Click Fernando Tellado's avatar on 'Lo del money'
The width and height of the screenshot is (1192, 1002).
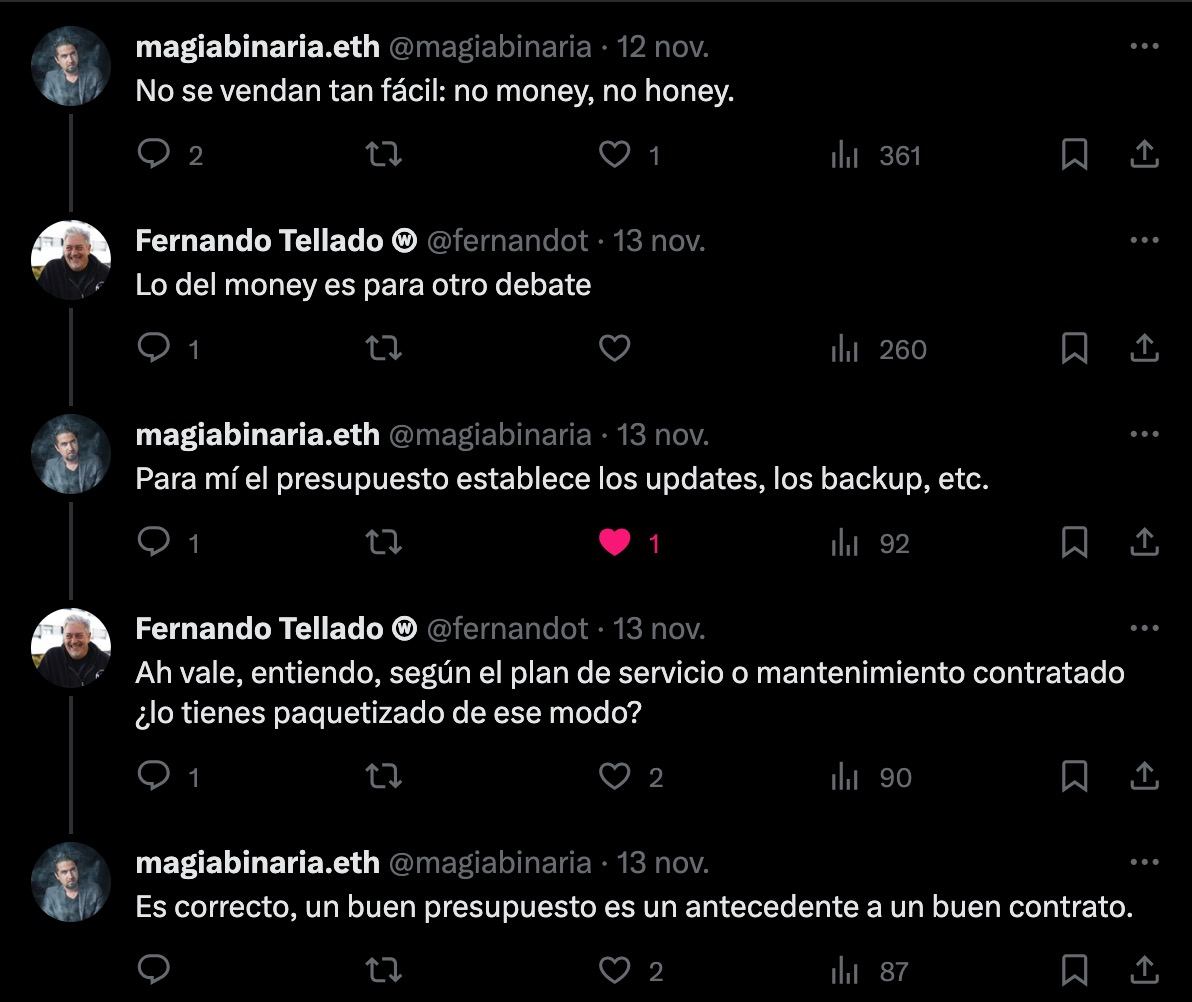tap(71, 260)
